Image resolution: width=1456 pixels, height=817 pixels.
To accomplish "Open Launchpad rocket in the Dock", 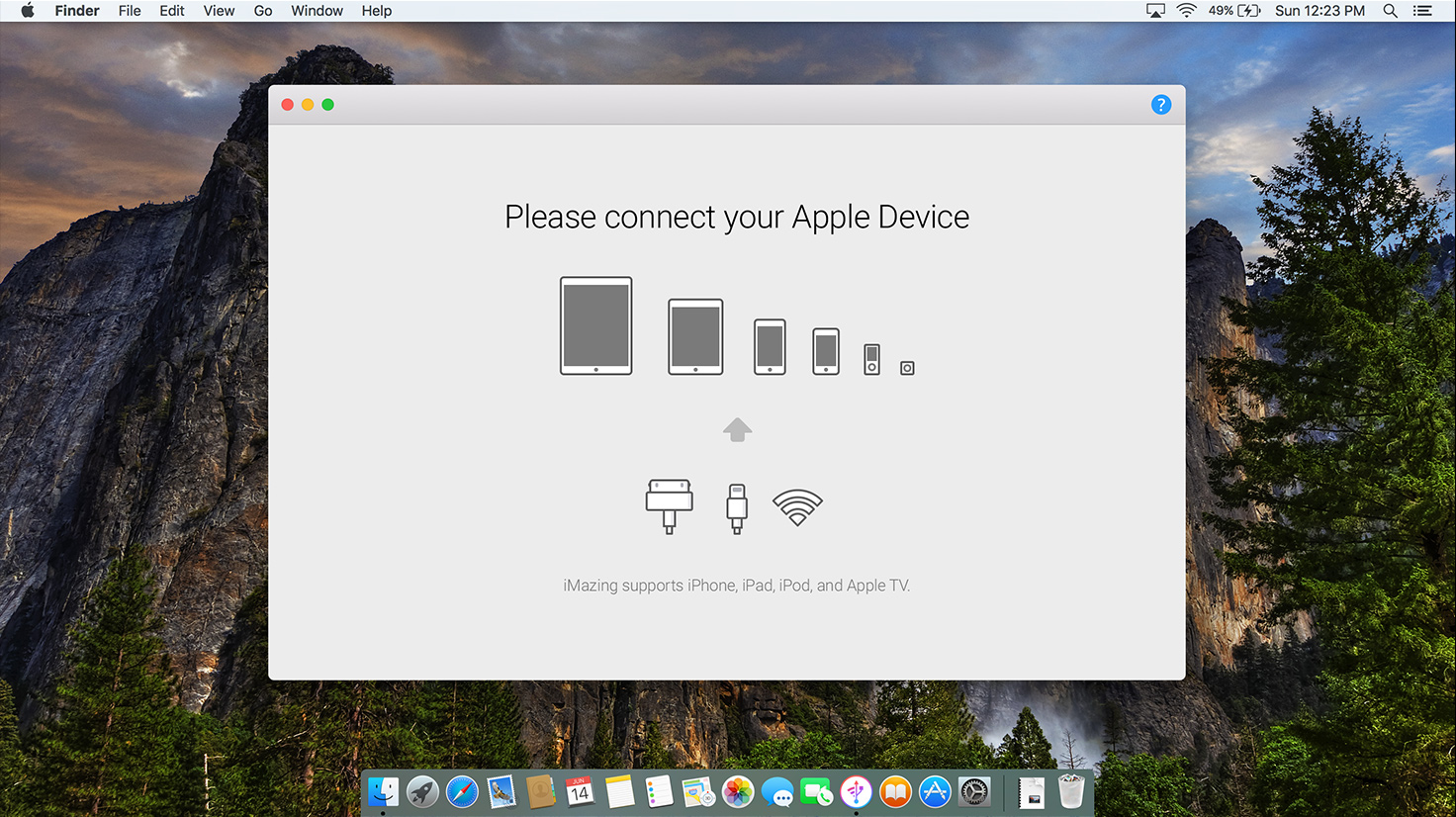I will [x=422, y=792].
